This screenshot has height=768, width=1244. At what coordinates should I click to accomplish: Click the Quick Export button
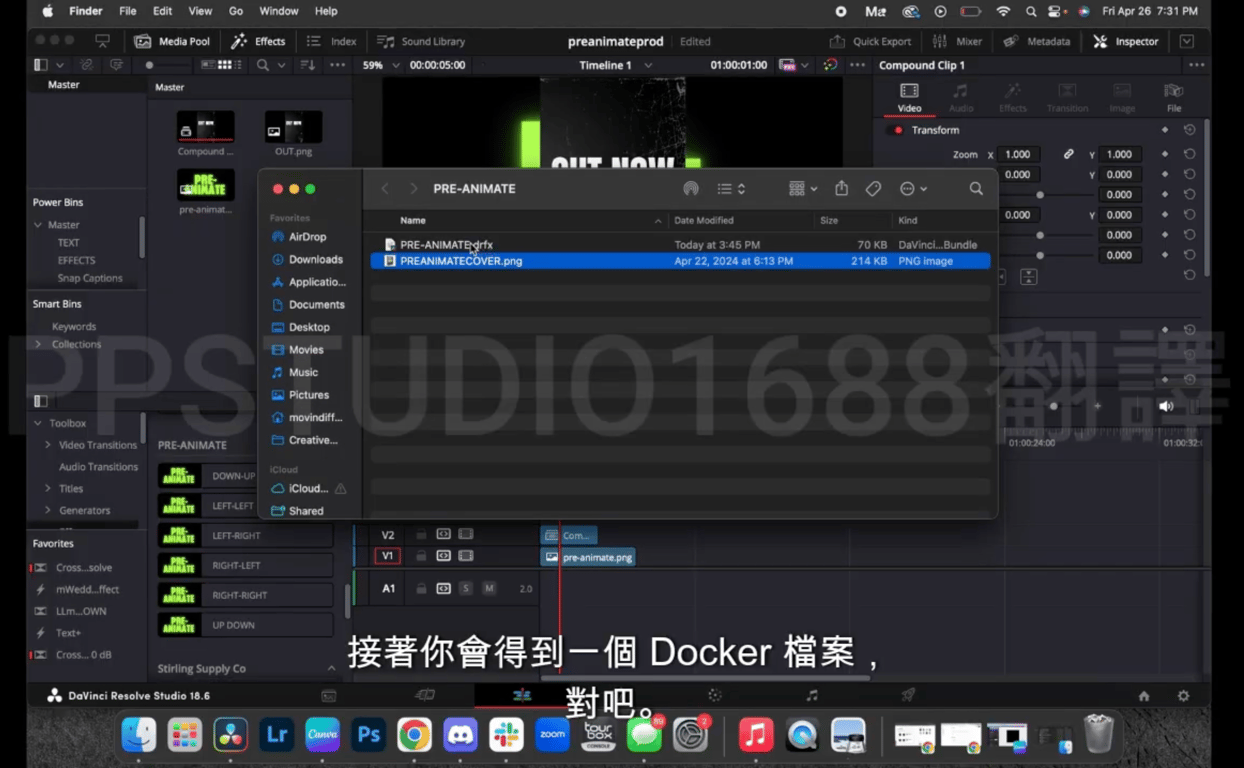point(870,41)
